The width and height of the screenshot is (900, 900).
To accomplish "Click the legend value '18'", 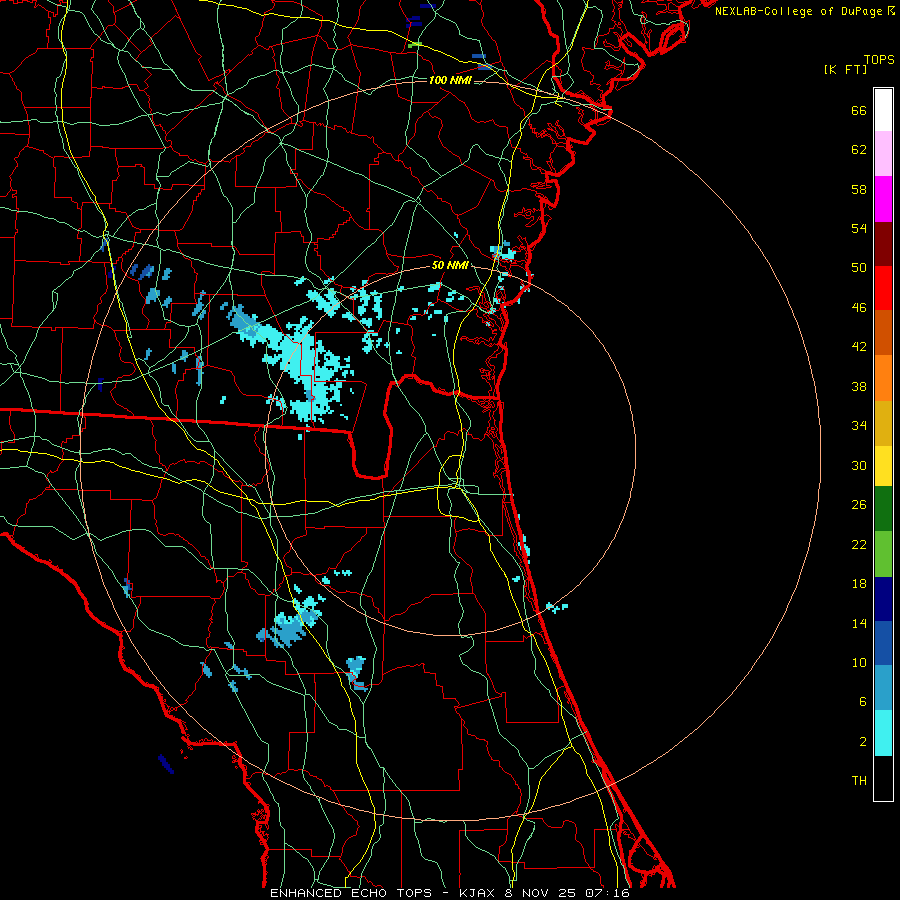I will (x=859, y=584).
